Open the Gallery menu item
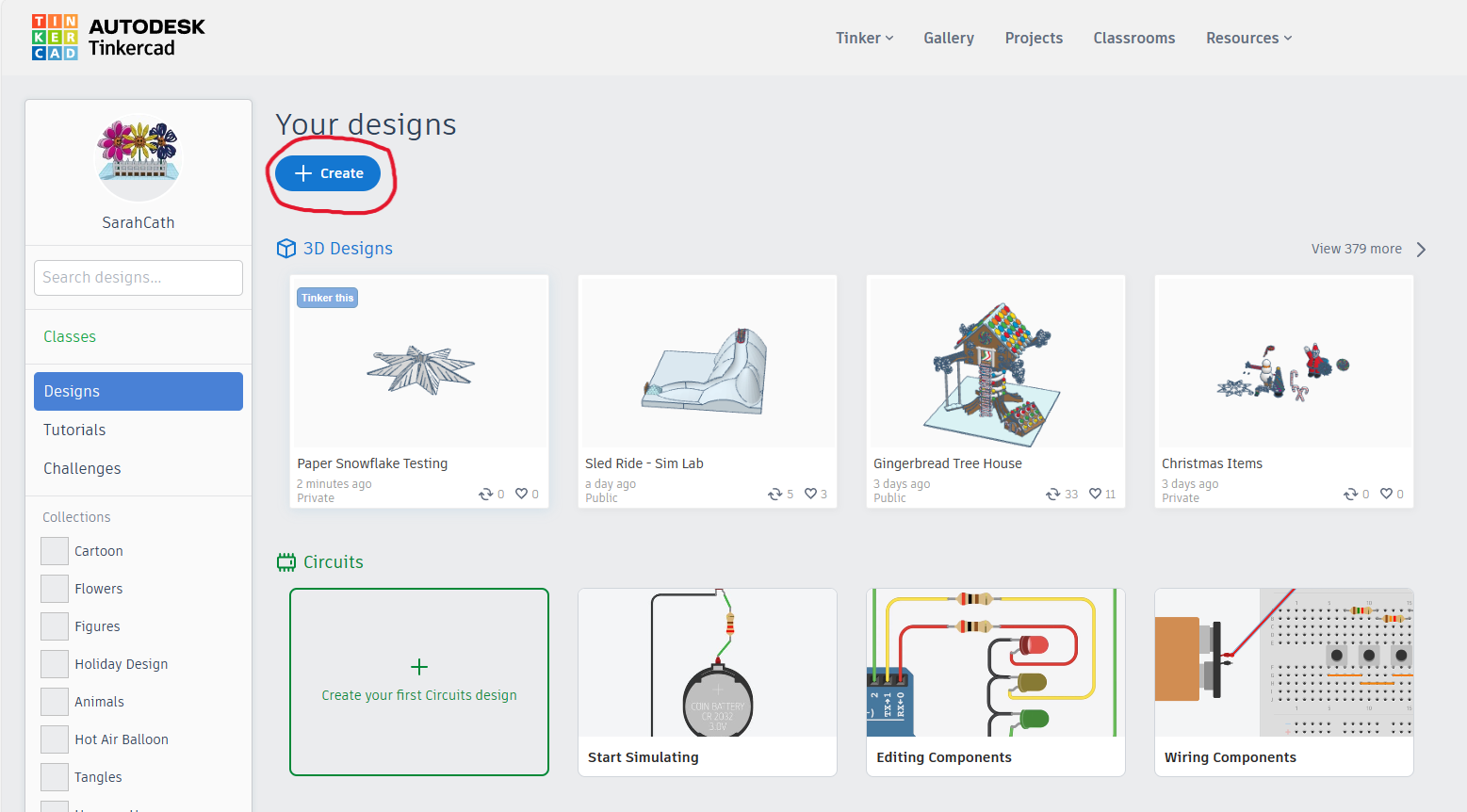 point(948,38)
